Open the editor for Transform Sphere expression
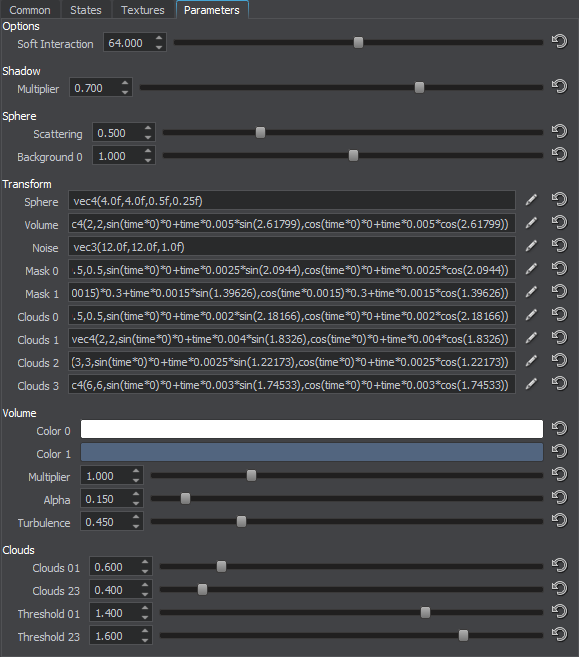The image size is (579, 657). [x=531, y=200]
